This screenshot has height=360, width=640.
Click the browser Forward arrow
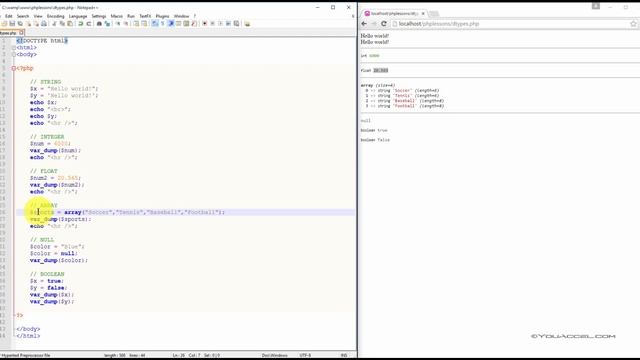374,24
